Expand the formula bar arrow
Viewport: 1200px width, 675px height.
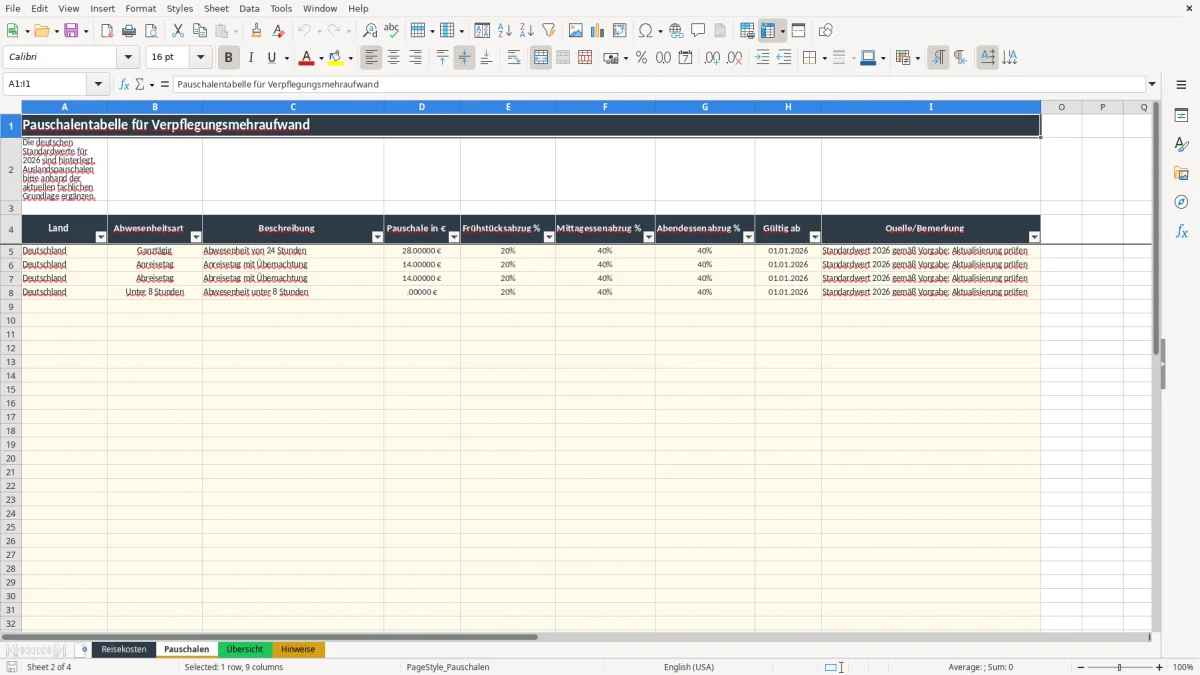1152,84
